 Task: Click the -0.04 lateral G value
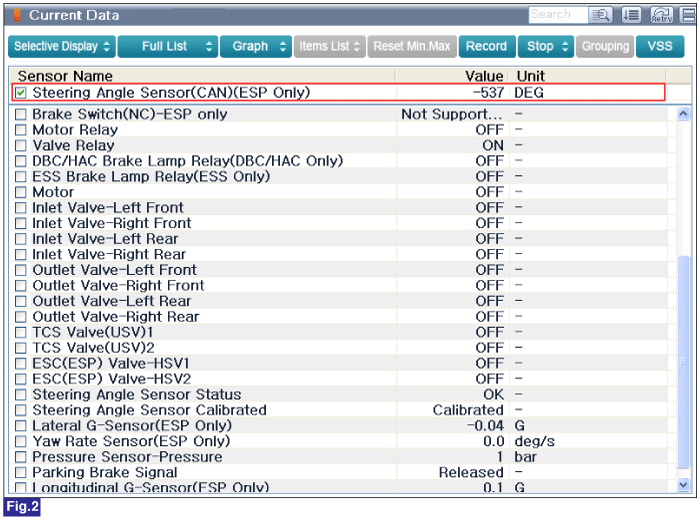coord(486,426)
